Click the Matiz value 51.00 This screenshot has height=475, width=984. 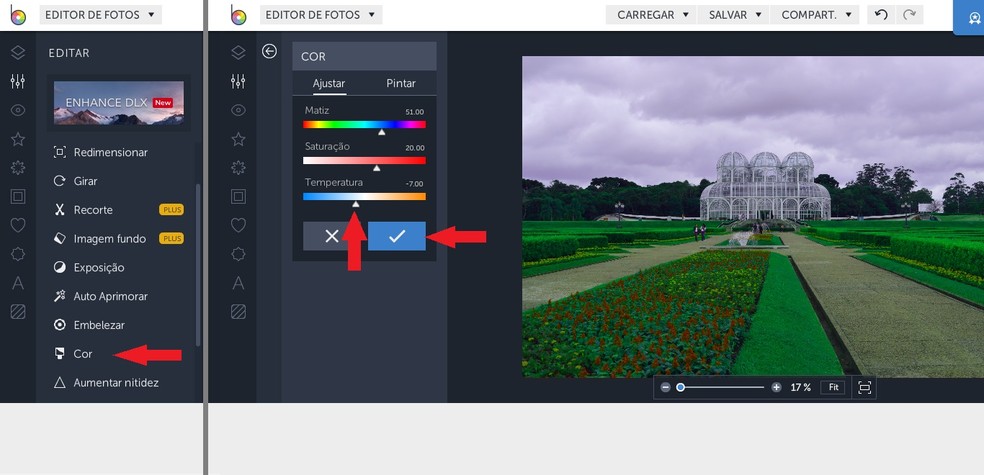414,112
